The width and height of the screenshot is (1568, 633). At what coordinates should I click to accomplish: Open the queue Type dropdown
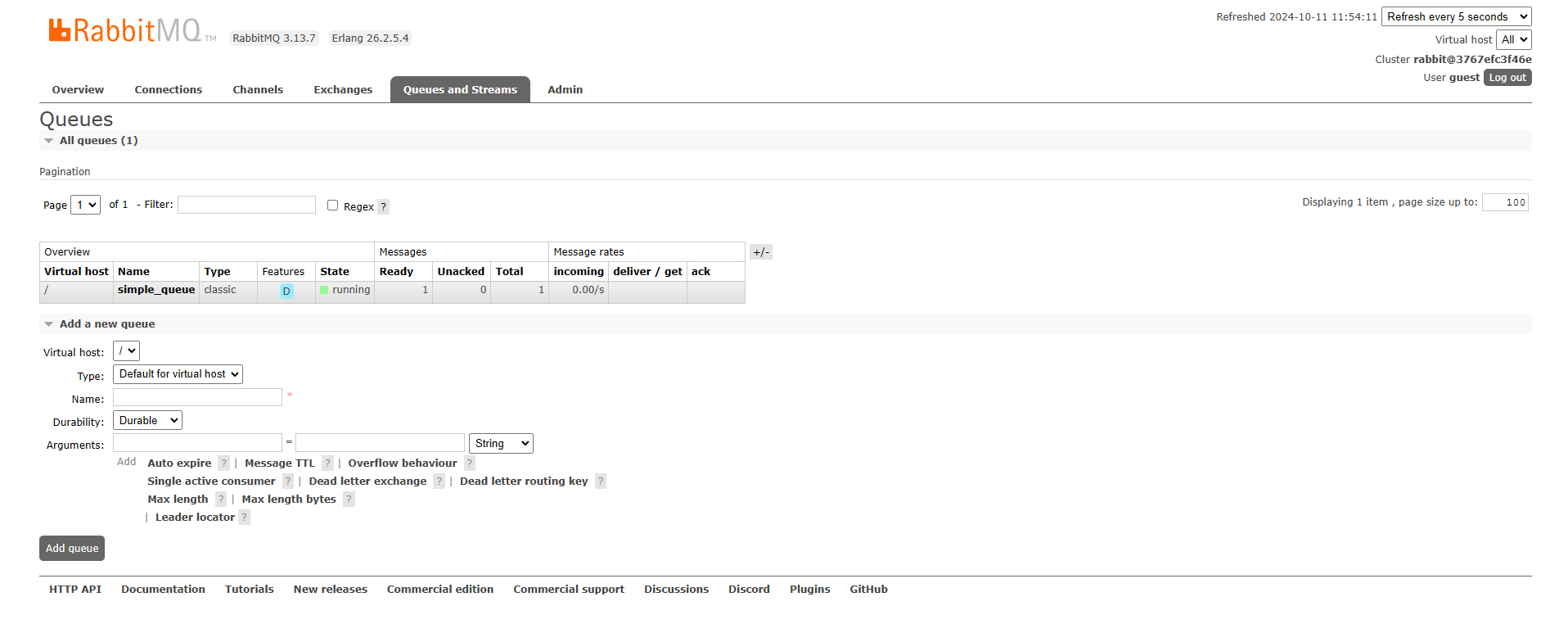tap(178, 374)
